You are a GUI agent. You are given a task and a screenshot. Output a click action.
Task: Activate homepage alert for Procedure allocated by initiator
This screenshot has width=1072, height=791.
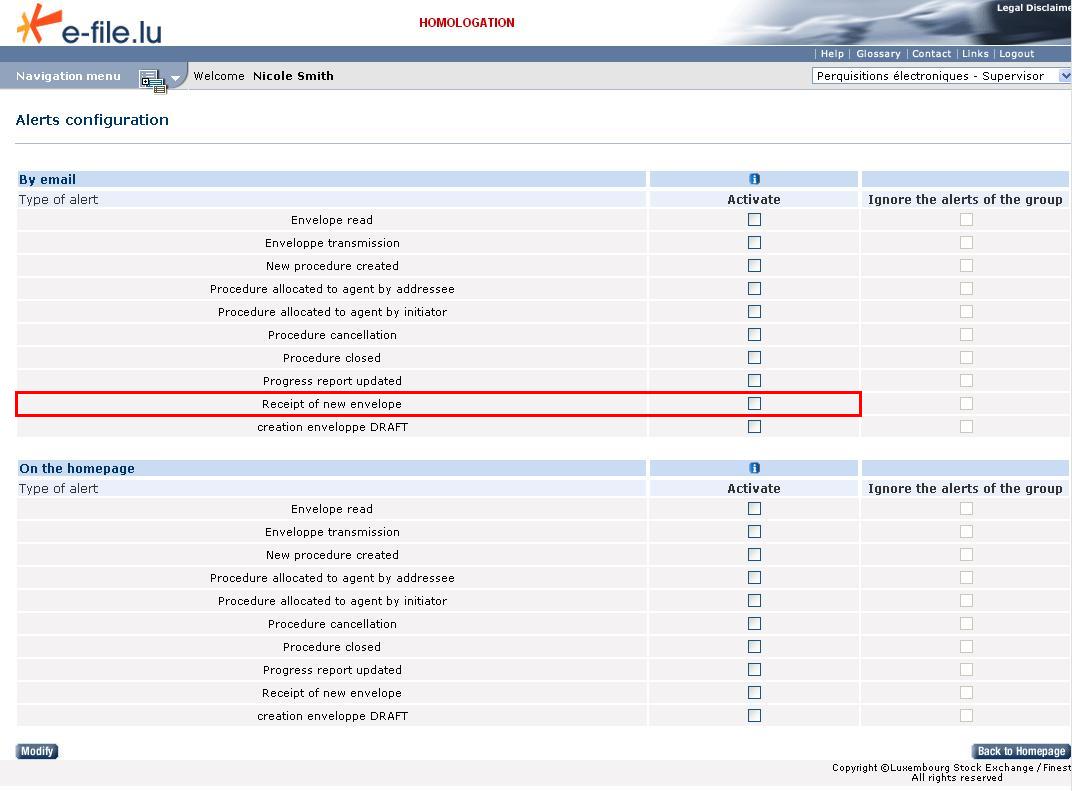pyautogui.click(x=754, y=600)
